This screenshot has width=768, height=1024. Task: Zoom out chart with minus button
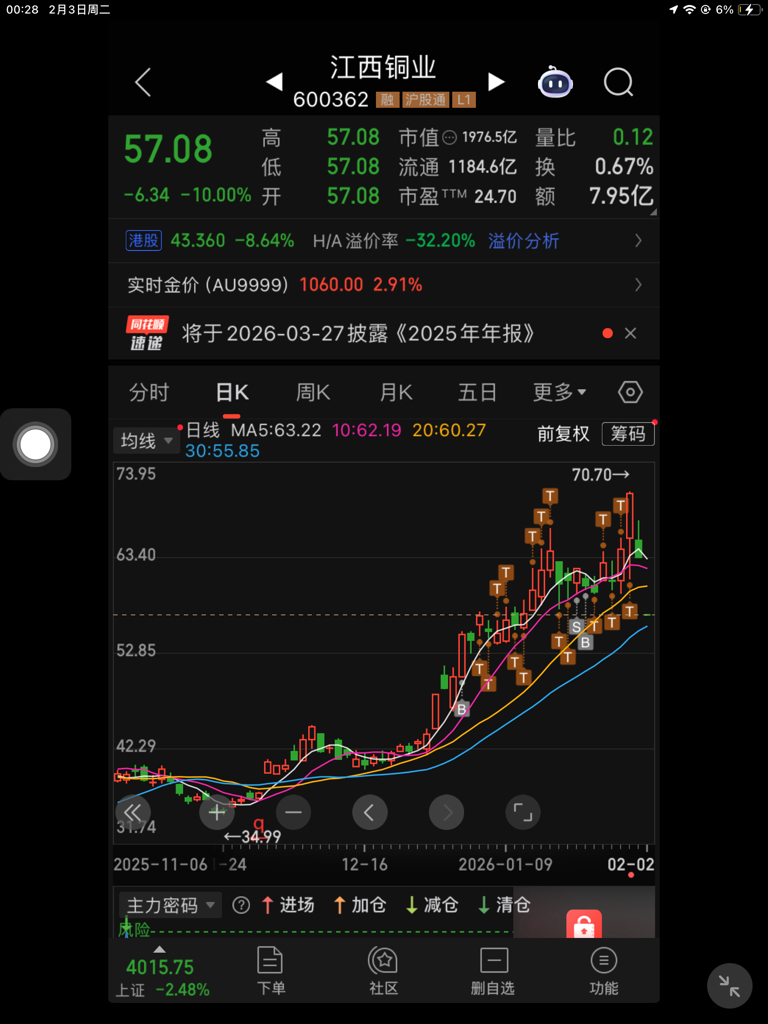click(293, 812)
